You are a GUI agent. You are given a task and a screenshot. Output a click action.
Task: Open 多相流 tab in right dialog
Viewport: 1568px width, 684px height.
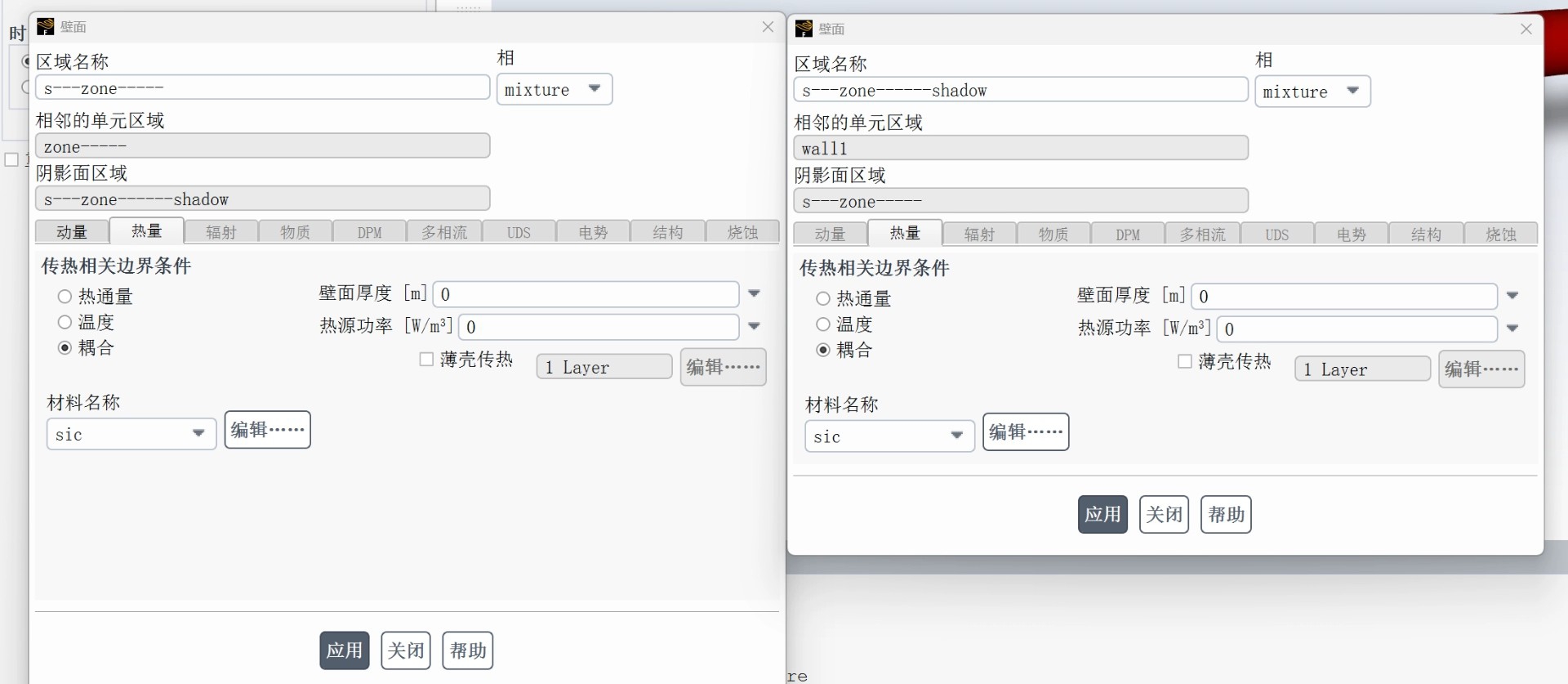[x=1203, y=235]
